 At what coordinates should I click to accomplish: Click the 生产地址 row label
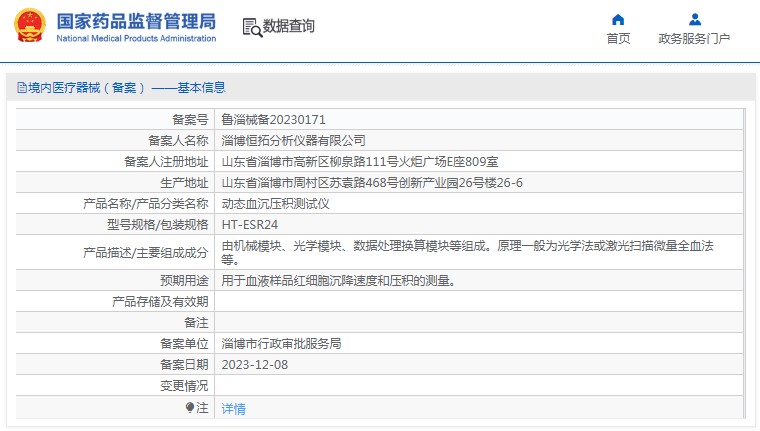click(x=184, y=183)
